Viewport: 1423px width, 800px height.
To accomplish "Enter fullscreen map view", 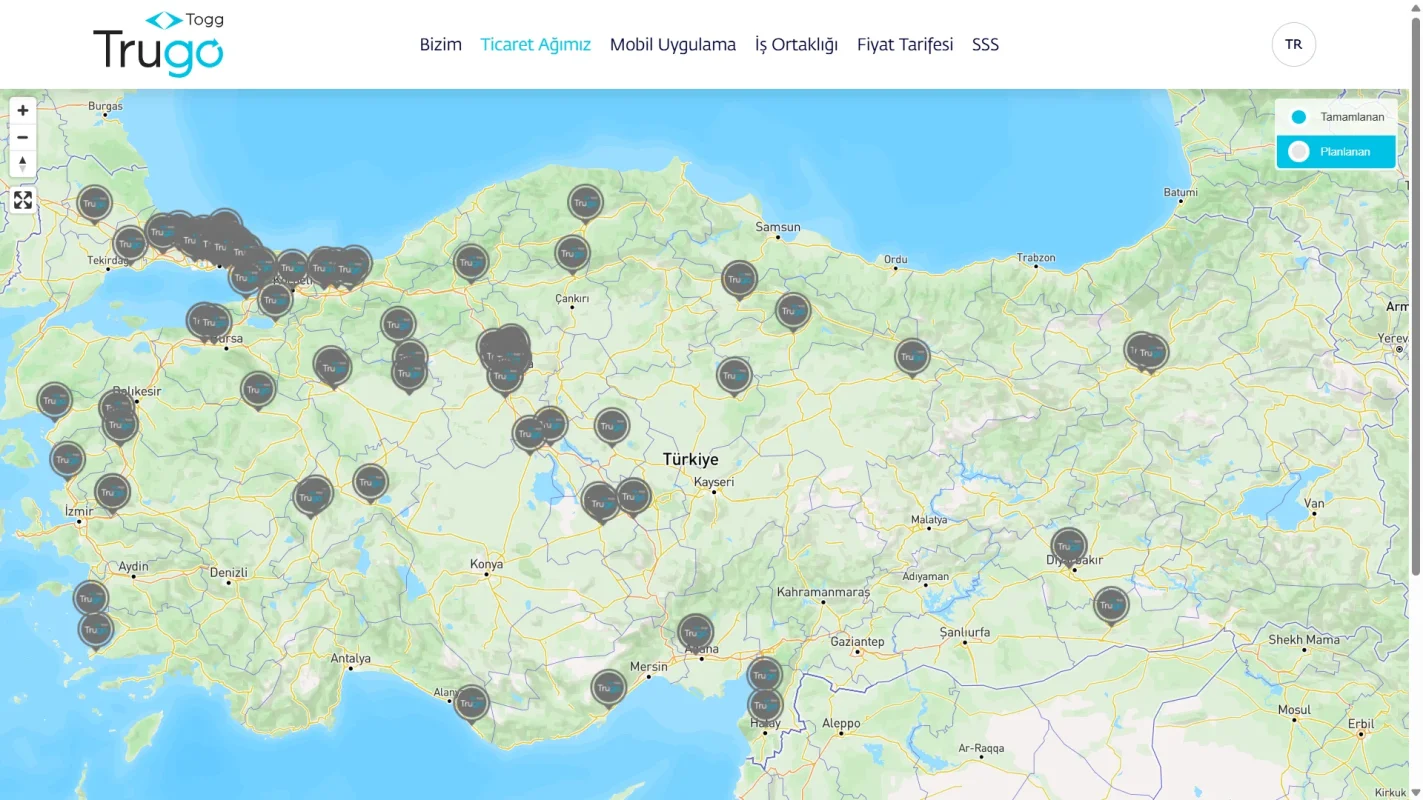I will pyautogui.click(x=22, y=200).
